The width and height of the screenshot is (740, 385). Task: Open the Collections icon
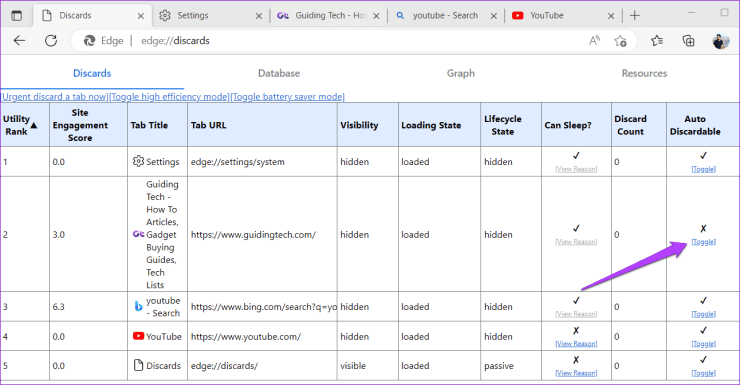pos(688,41)
